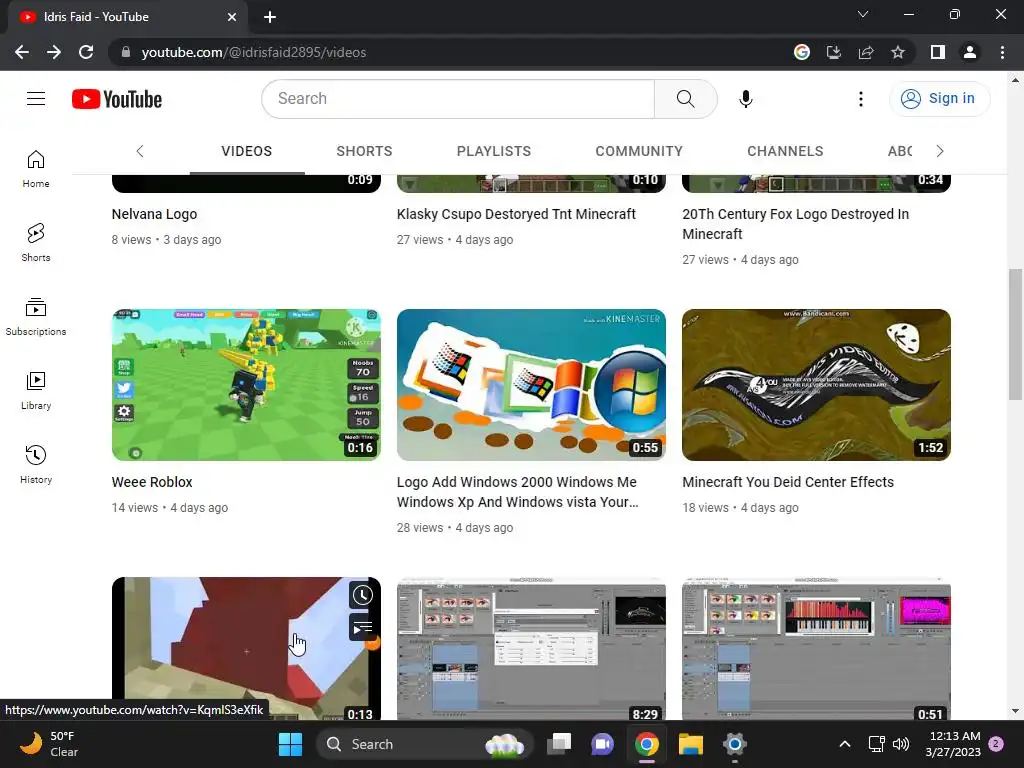Click the YouTube logo
The width and height of the screenshot is (1024, 768).
pos(117,99)
